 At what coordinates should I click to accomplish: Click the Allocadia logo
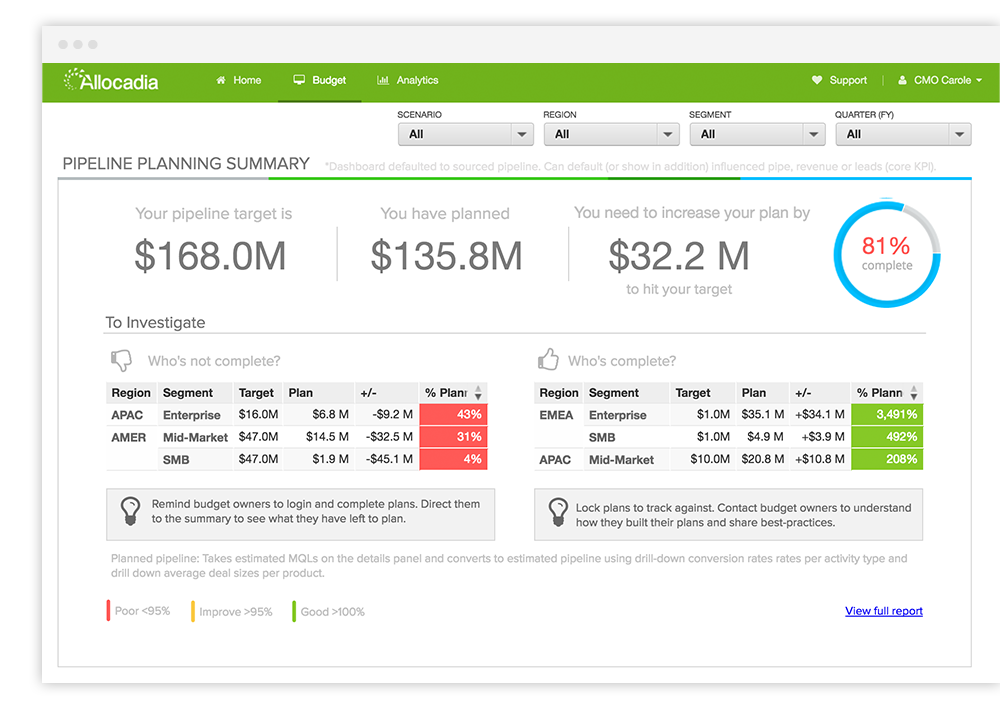[111, 81]
